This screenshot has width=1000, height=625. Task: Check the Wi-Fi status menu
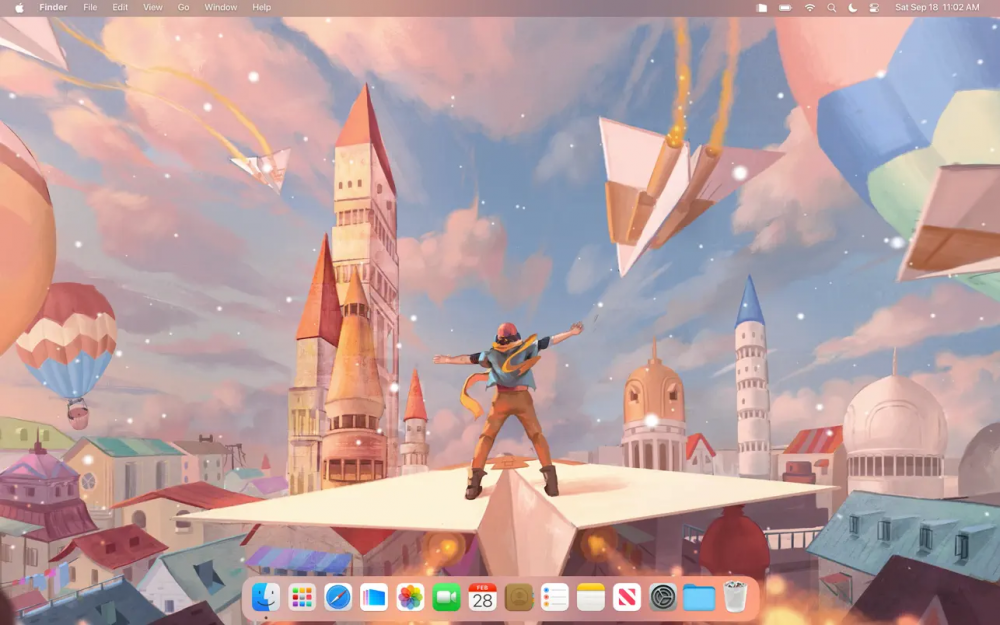tap(809, 8)
